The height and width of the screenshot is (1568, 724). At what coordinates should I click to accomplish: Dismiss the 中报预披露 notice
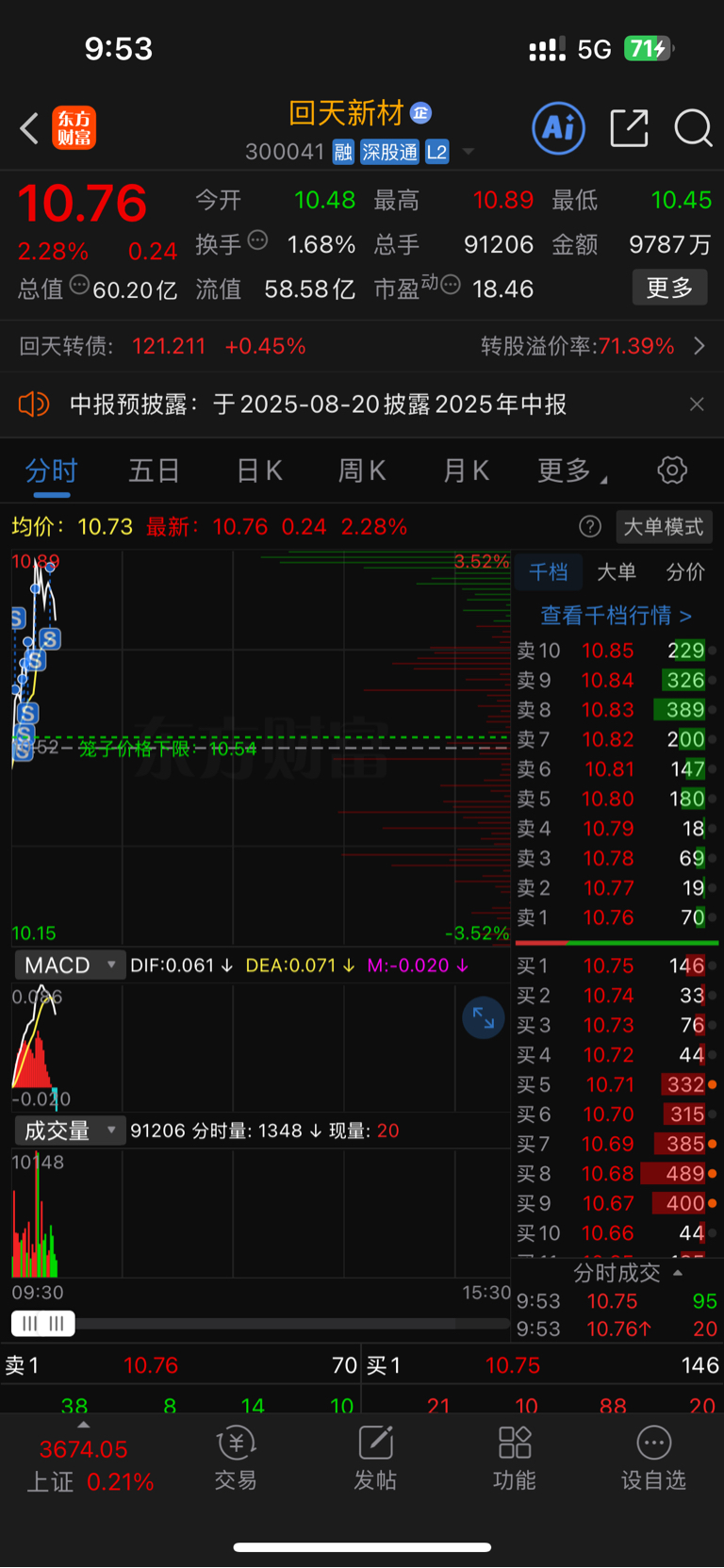(x=697, y=404)
